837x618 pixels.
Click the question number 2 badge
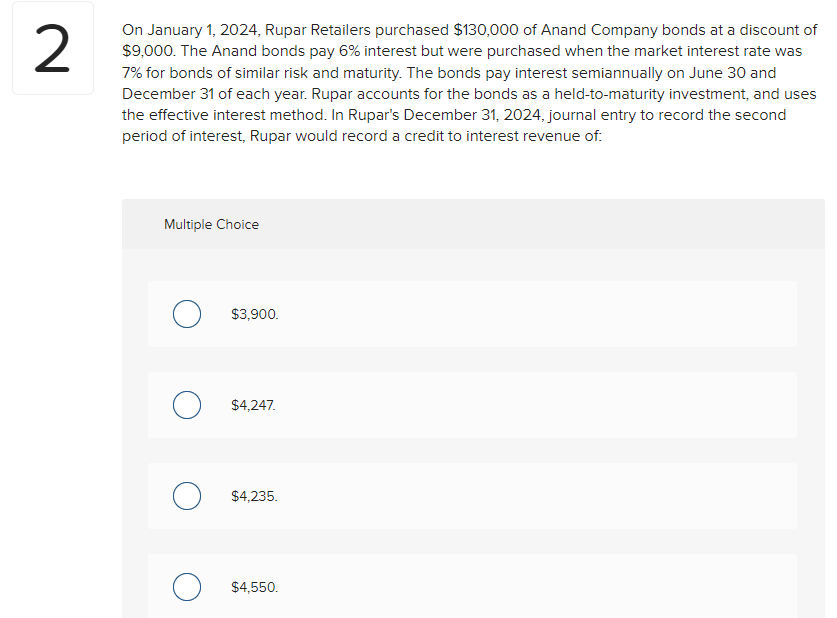coord(53,47)
